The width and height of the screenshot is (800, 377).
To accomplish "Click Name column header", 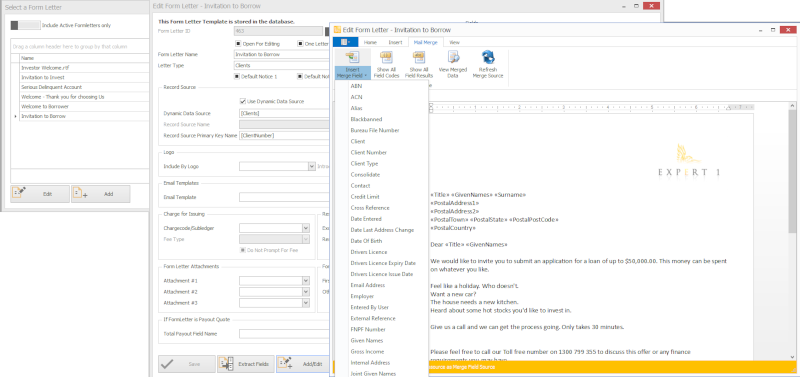I will click(84, 58).
